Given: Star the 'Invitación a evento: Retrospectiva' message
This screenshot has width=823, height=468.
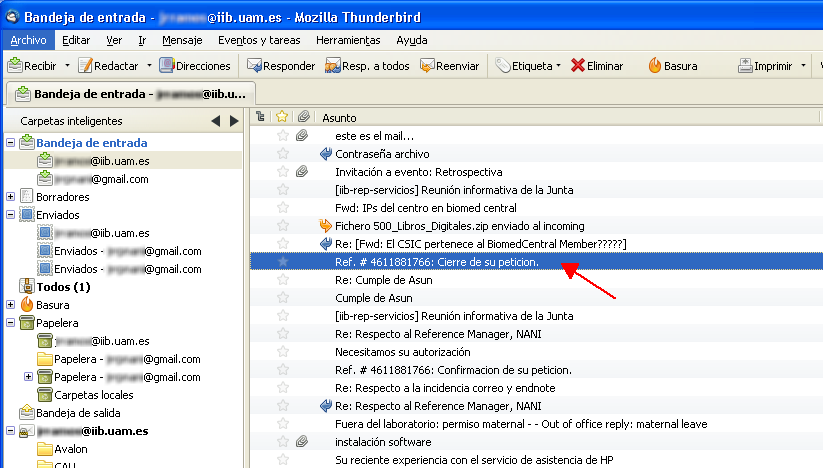Looking at the screenshot, I should (x=283, y=172).
